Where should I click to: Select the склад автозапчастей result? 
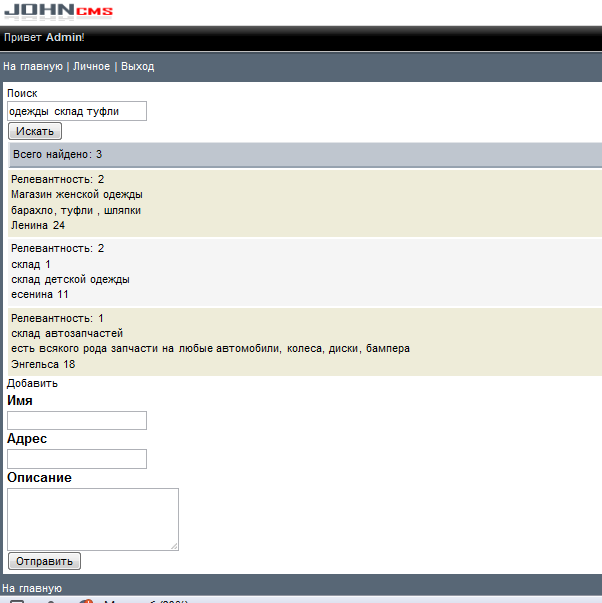[x=67, y=333]
